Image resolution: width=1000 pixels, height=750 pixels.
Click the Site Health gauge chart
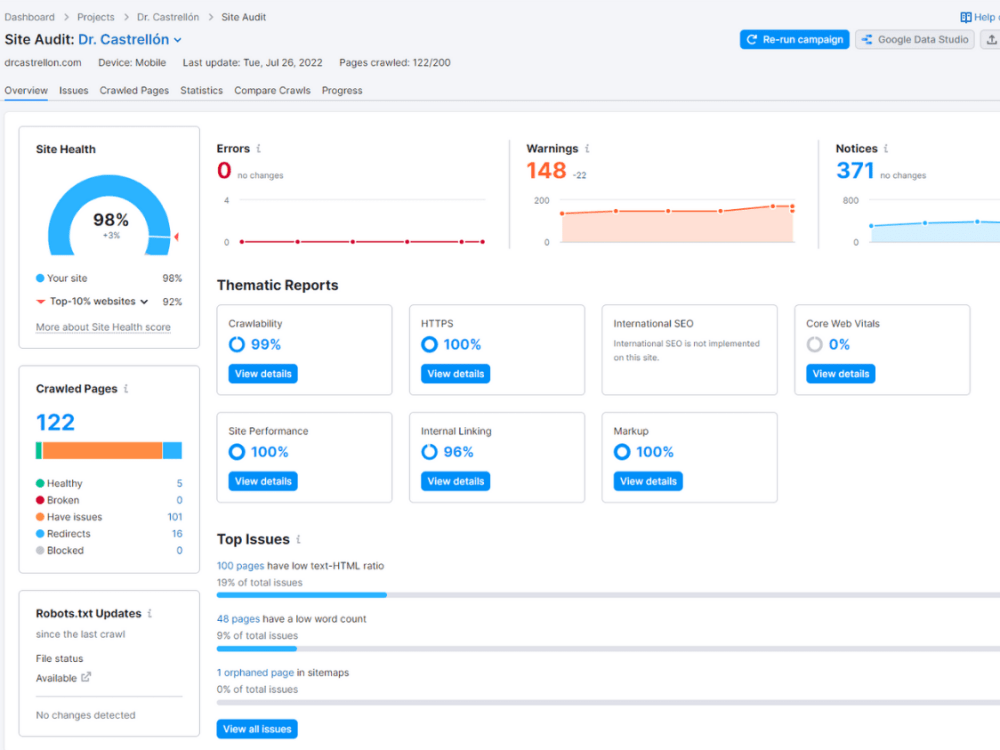(110, 216)
